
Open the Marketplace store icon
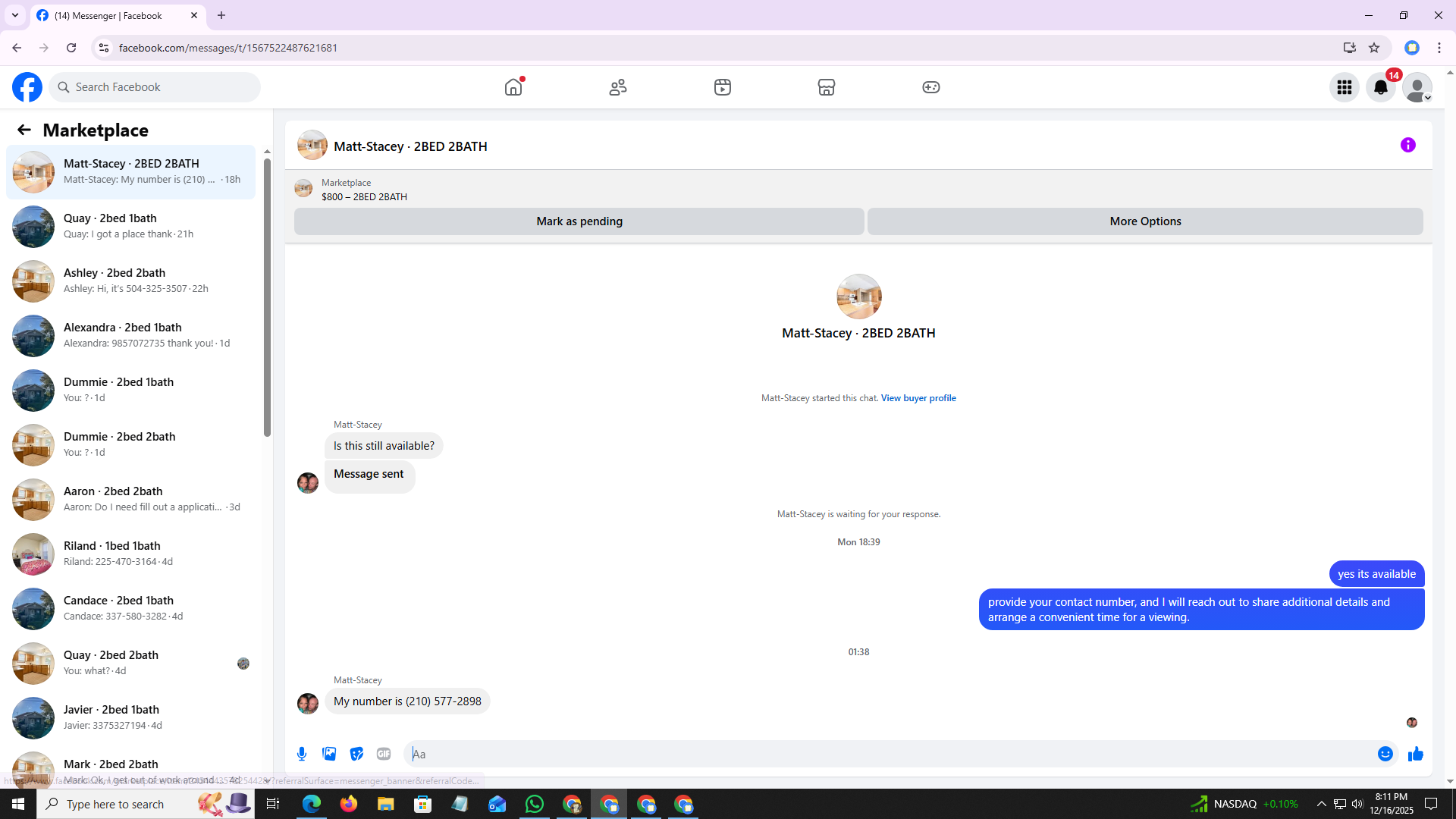tap(827, 87)
